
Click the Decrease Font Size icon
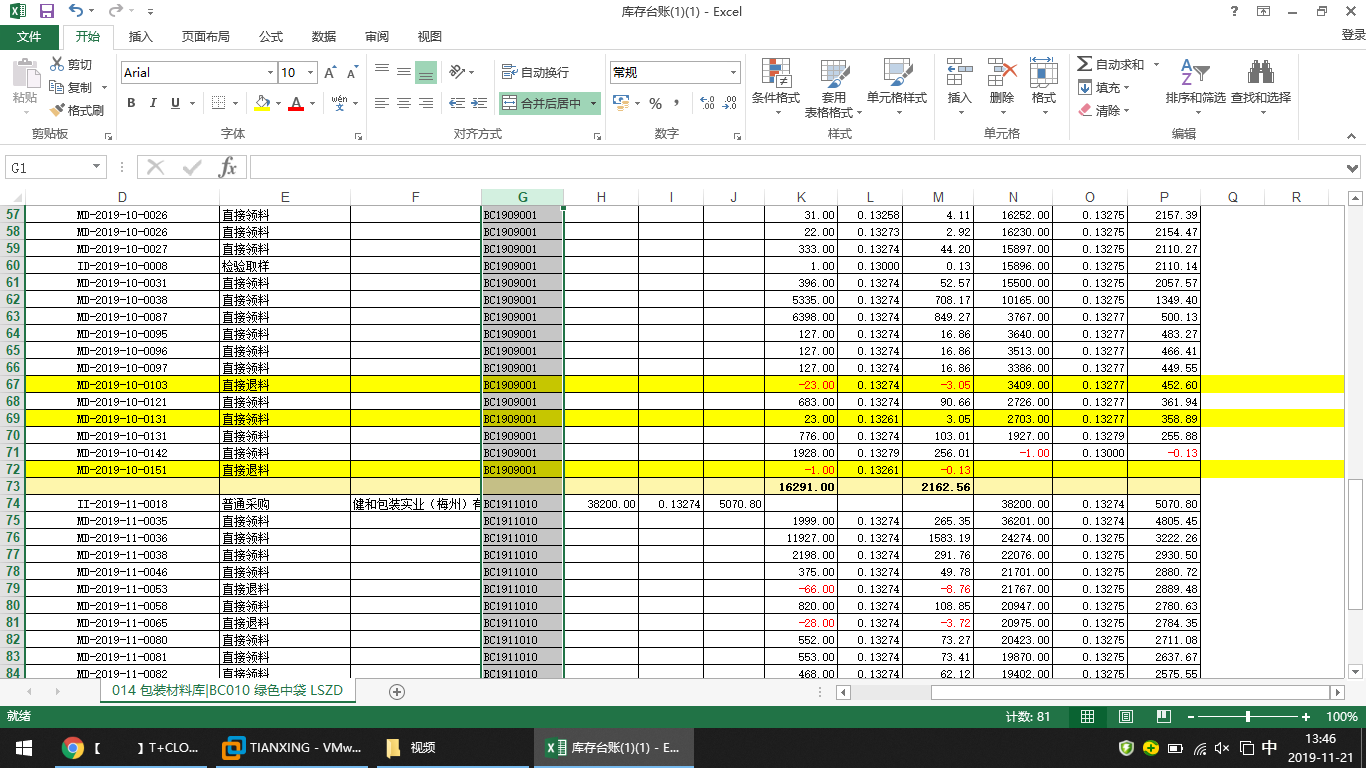352,73
